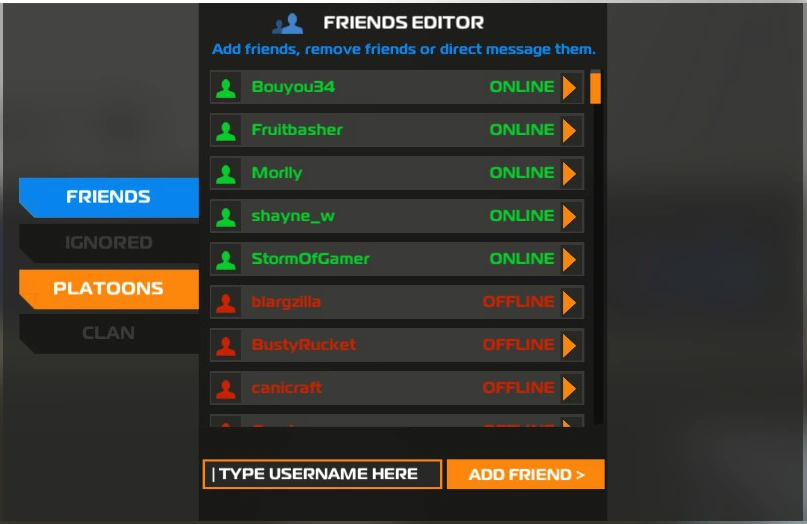Open the IGNORED tab
The image size is (807, 524).
tap(109, 242)
